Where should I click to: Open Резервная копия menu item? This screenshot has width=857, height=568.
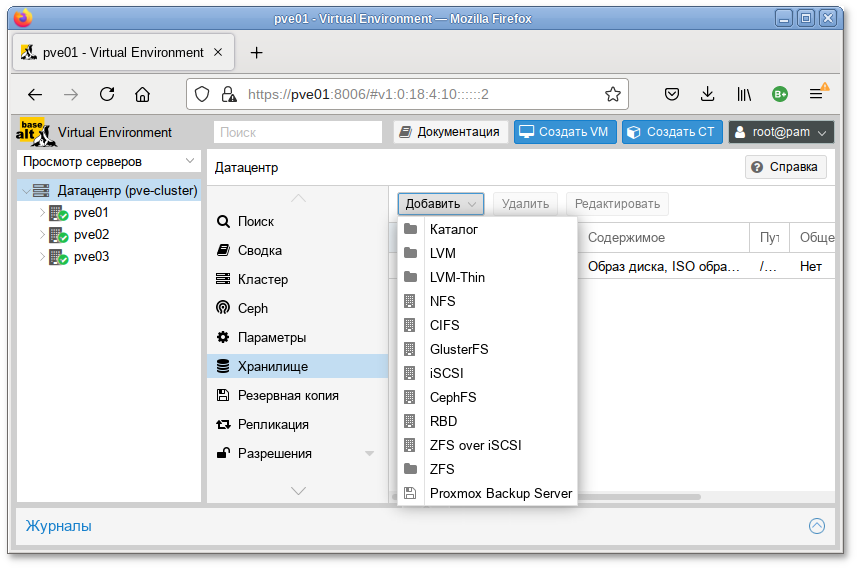pos(298,395)
